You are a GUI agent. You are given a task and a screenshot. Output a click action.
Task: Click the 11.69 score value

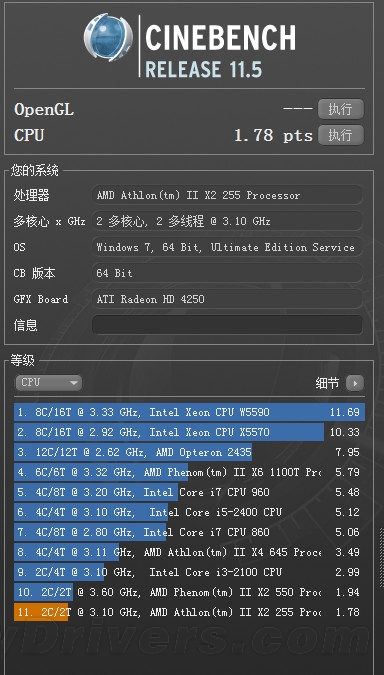click(x=345, y=412)
